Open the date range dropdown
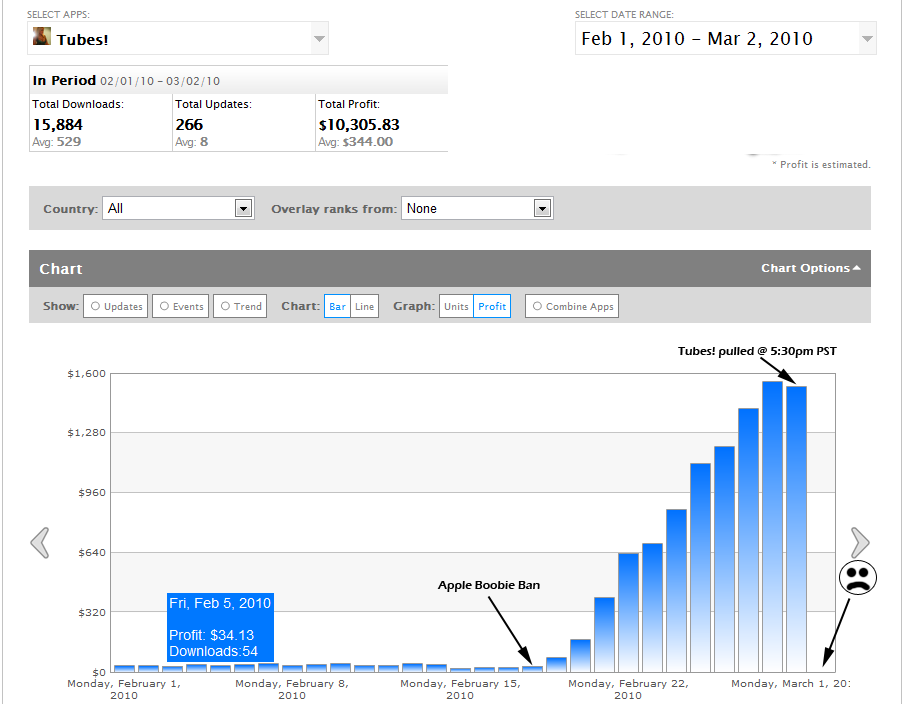Screen dimensions: 904x704 (x=866, y=39)
